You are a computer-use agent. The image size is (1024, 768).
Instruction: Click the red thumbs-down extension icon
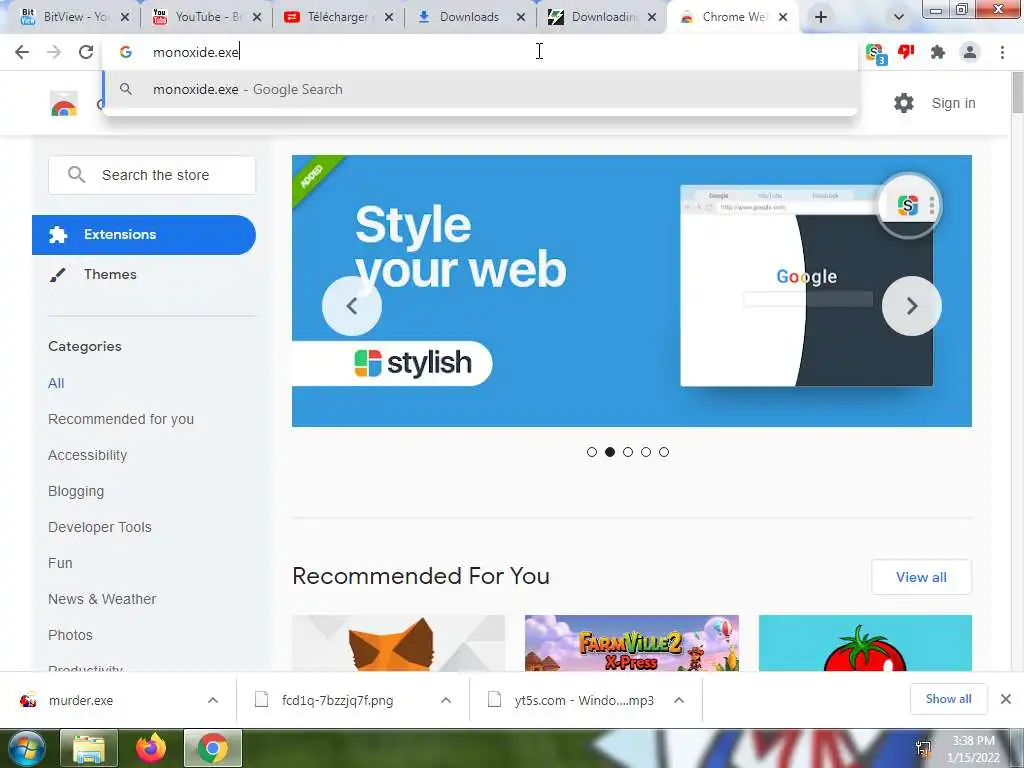click(906, 52)
